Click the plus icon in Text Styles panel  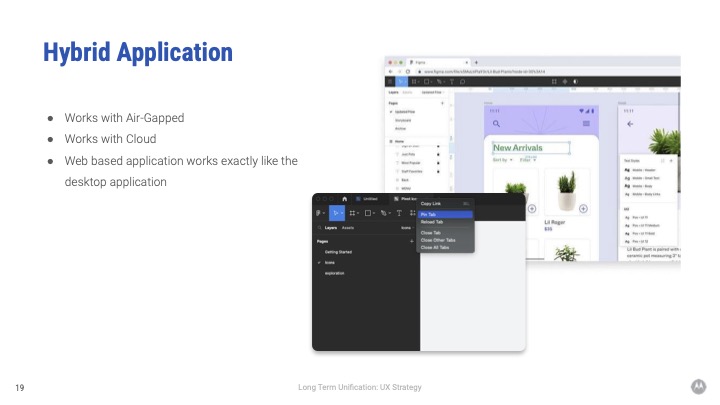click(x=671, y=161)
